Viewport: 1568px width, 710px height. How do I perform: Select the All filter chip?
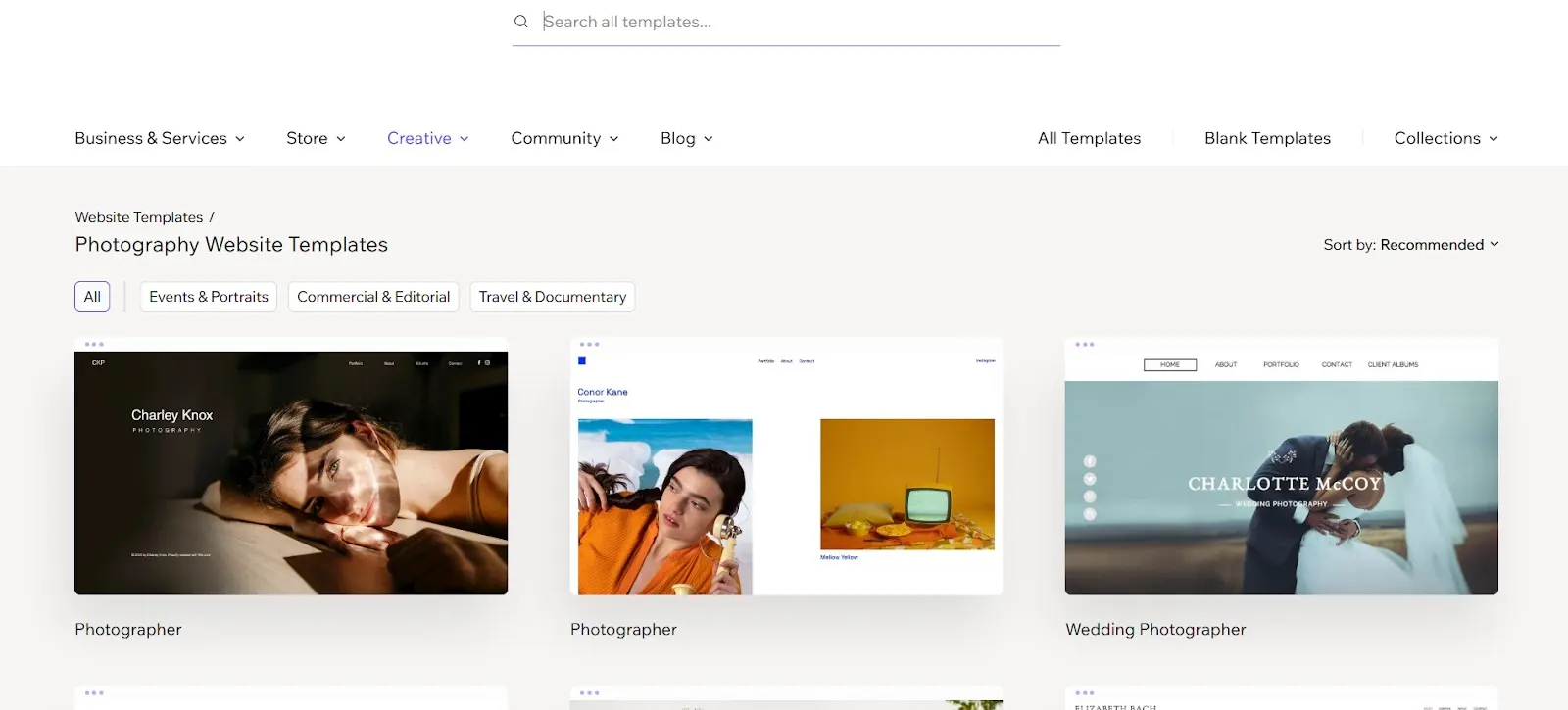point(92,297)
